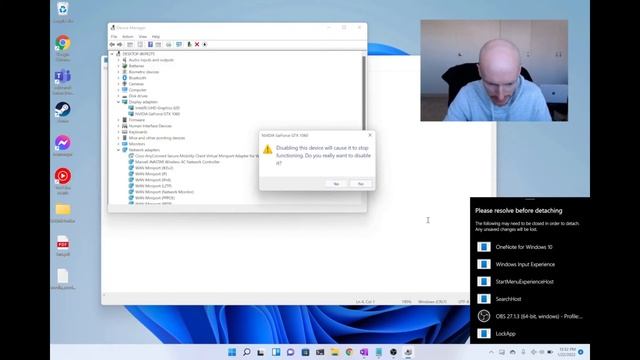The width and height of the screenshot is (640, 360).
Task: Collapse the Network adapters category
Action: coord(119,150)
